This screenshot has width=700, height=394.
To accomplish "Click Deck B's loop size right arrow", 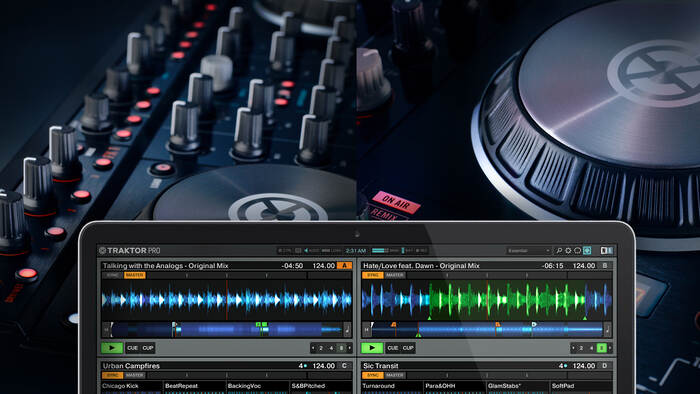I will pyautogui.click(x=610, y=348).
